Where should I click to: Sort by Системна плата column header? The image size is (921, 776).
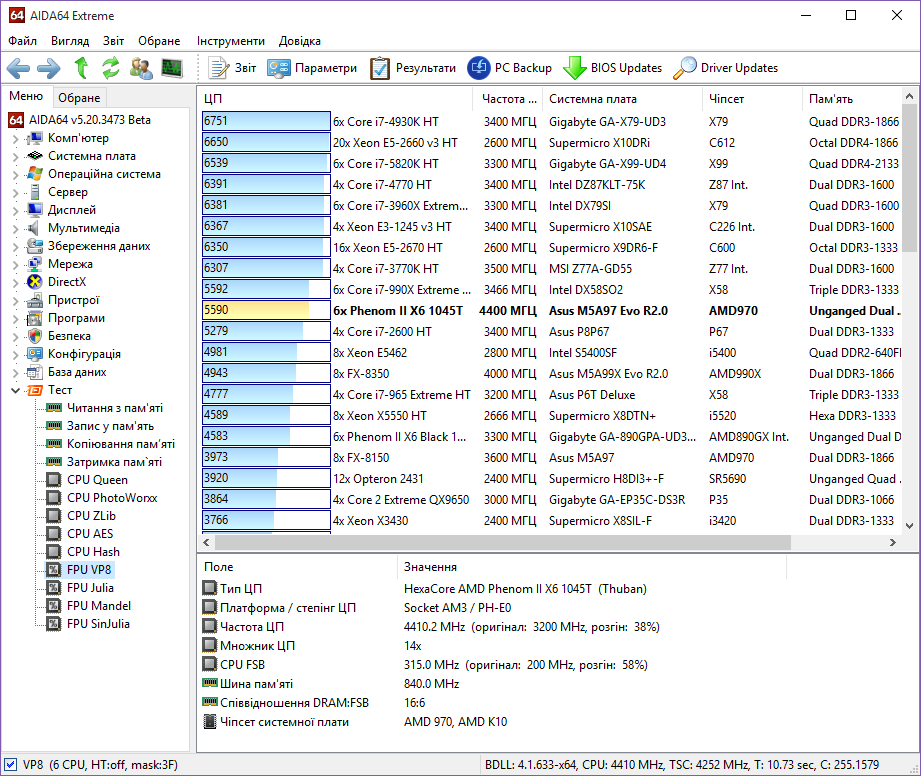coord(623,99)
